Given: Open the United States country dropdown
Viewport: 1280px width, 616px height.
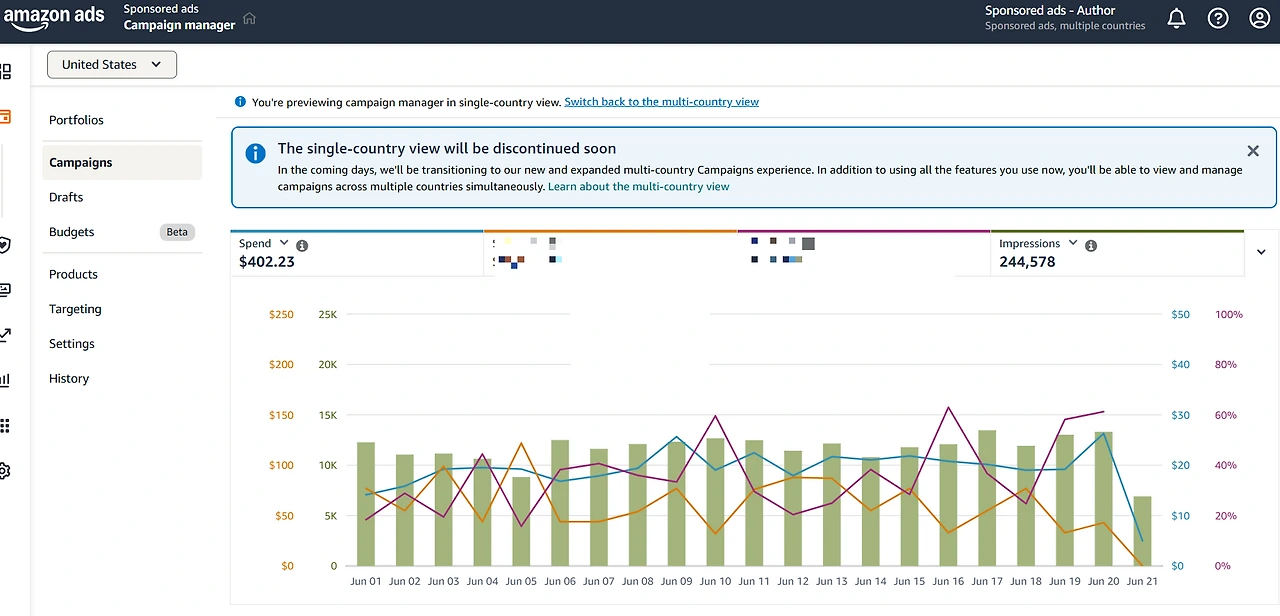Looking at the screenshot, I should point(112,65).
